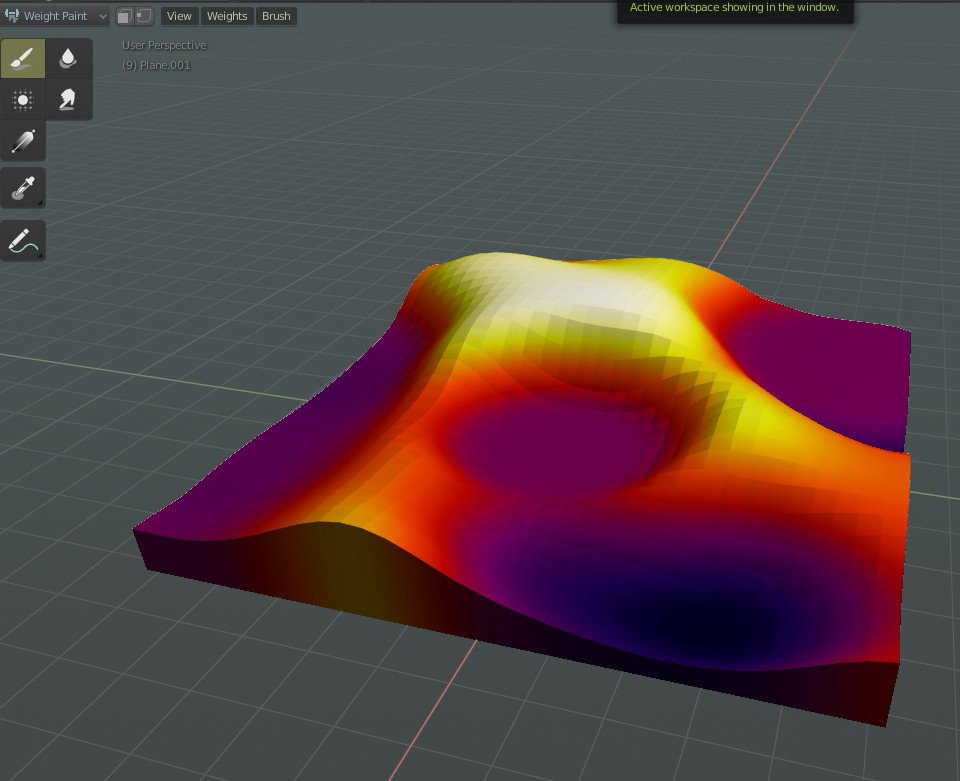Screen dimensions: 960x781
Task: Click the "User Perspective" viewport label
Action: [164, 45]
